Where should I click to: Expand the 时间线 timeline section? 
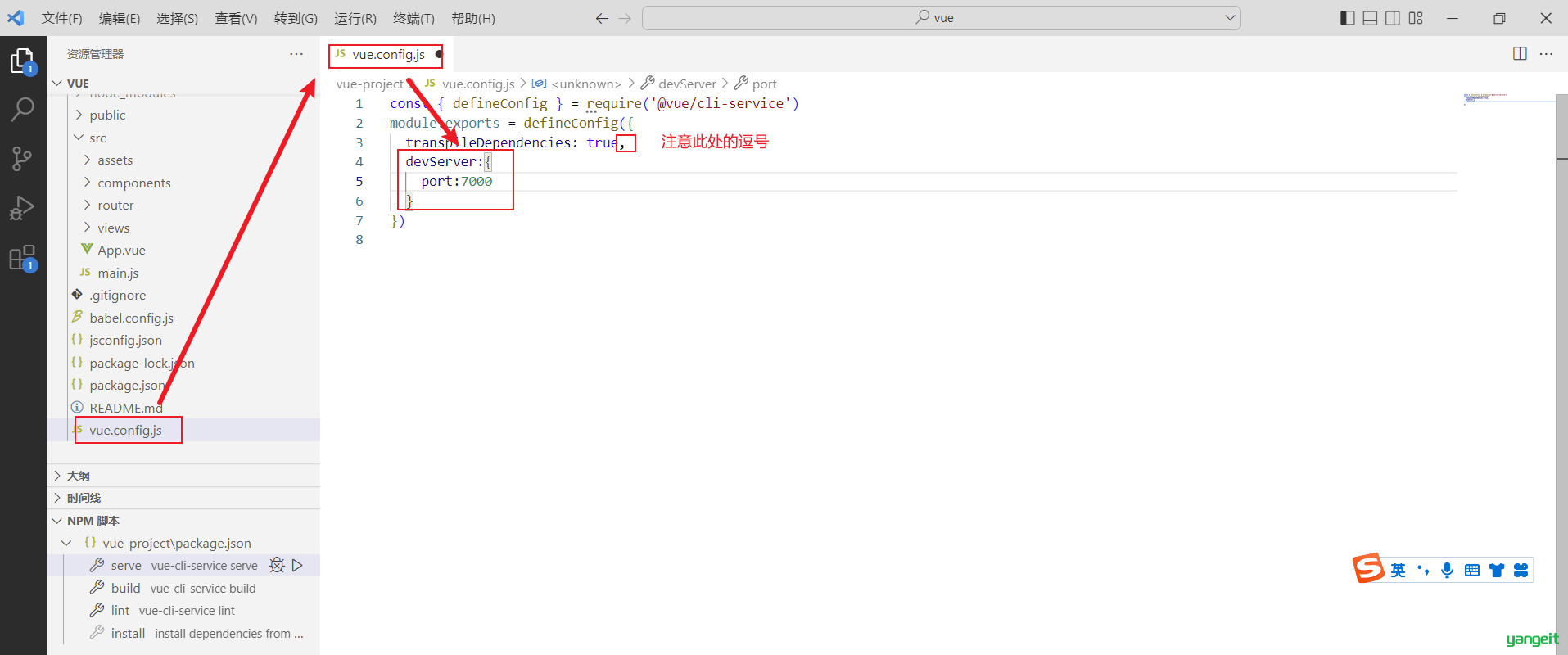[183, 498]
